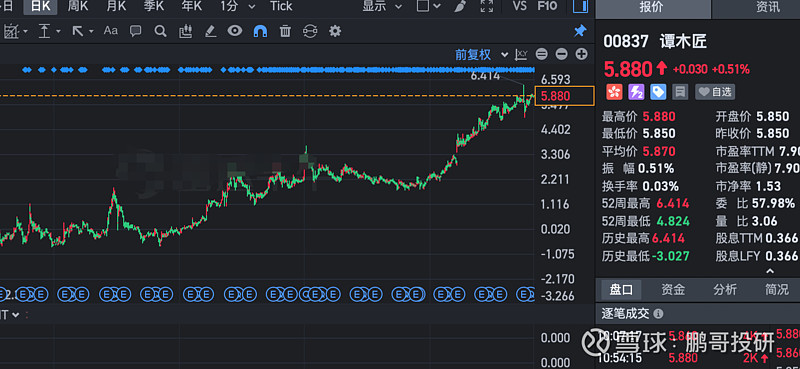Image resolution: width=800 pixels, height=369 pixels.
Task: Click the Hong Kong market flag icon
Action: (x=614, y=92)
